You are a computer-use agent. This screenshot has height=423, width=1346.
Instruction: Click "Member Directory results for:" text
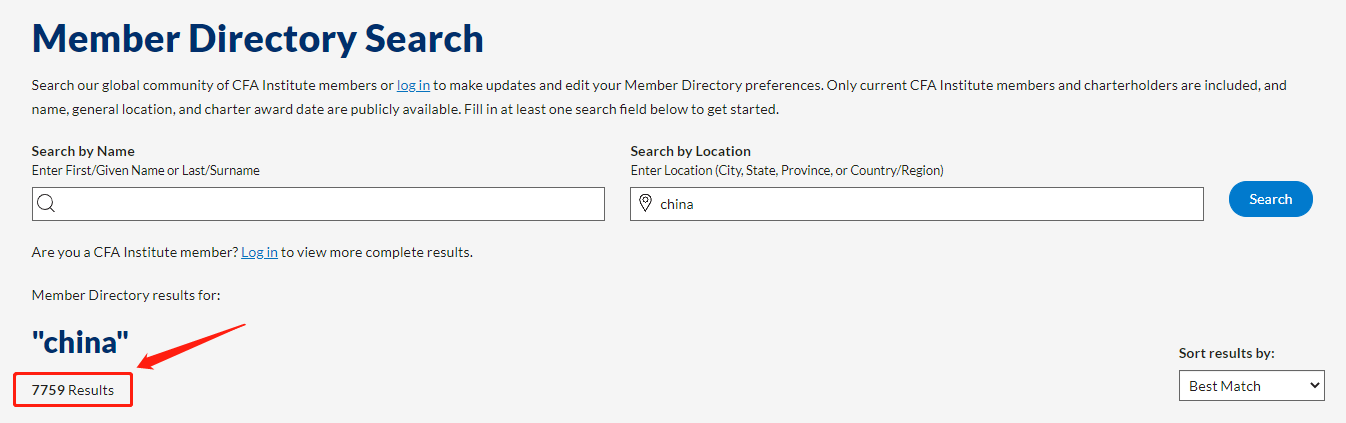point(126,296)
